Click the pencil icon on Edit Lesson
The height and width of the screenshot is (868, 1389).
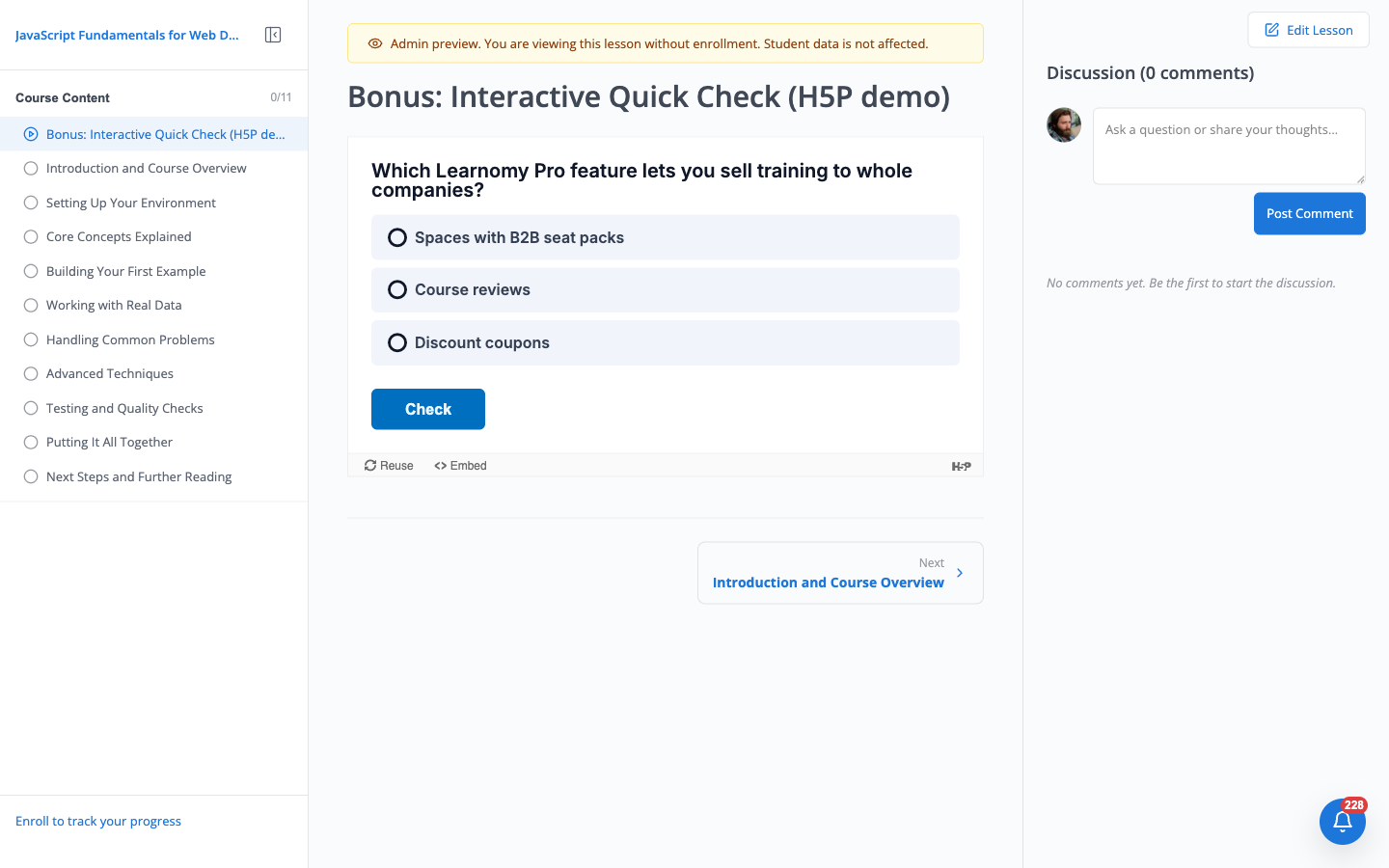(1271, 30)
